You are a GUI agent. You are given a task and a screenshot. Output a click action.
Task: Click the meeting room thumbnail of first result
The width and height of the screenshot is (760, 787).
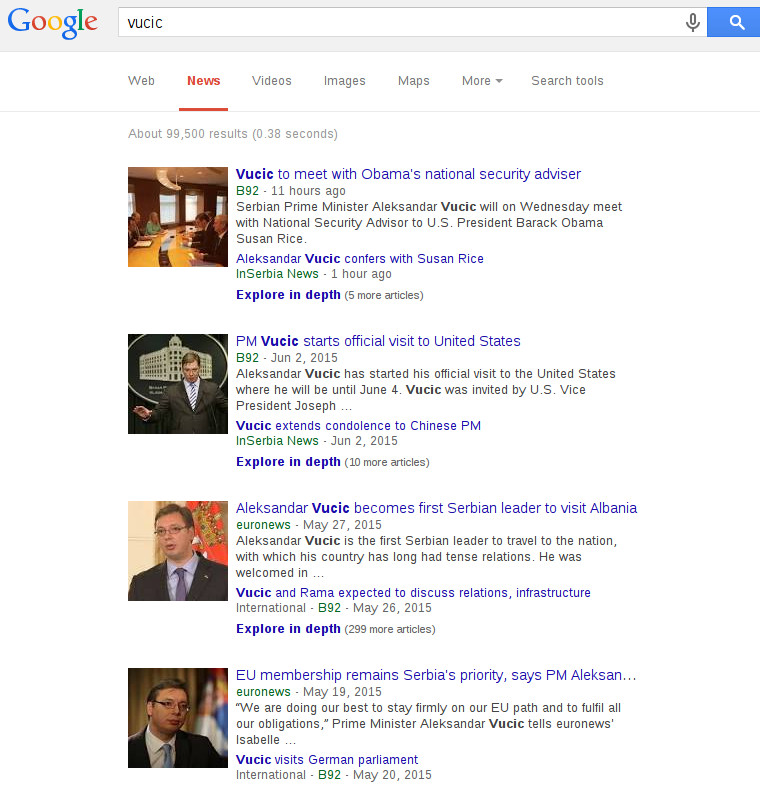(178, 217)
